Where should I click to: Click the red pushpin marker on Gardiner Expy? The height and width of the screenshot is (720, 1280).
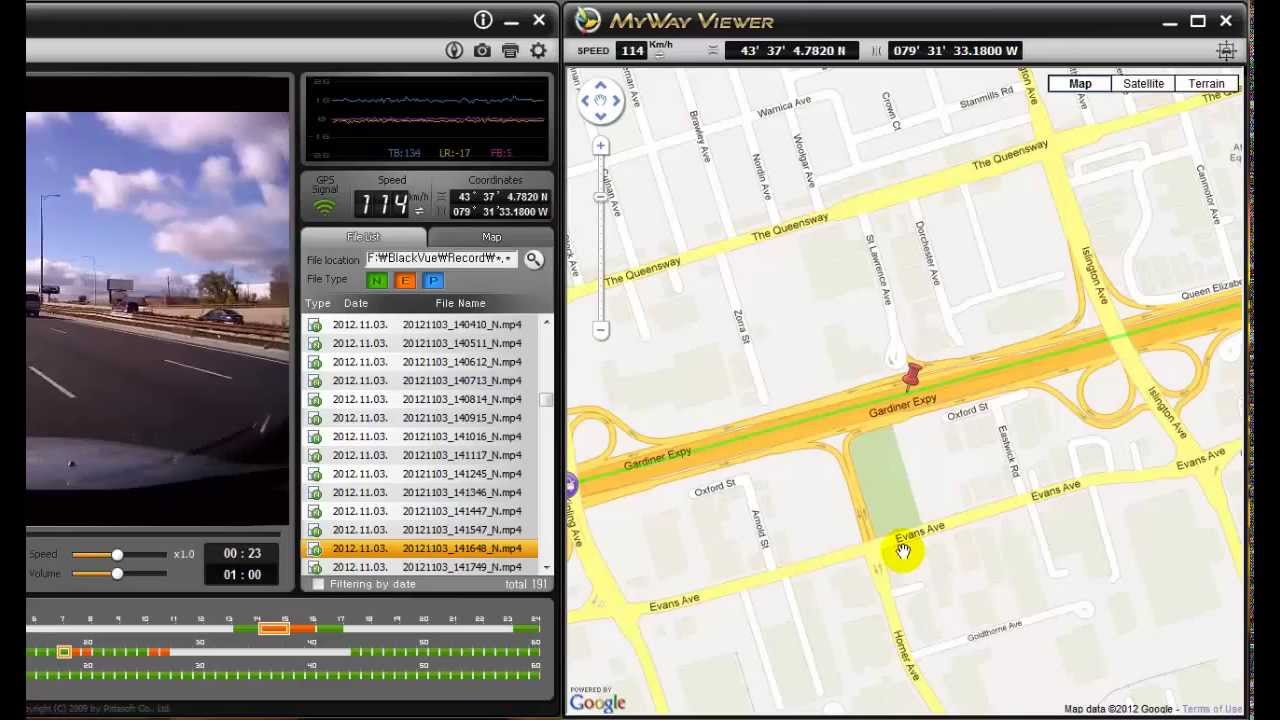911,375
